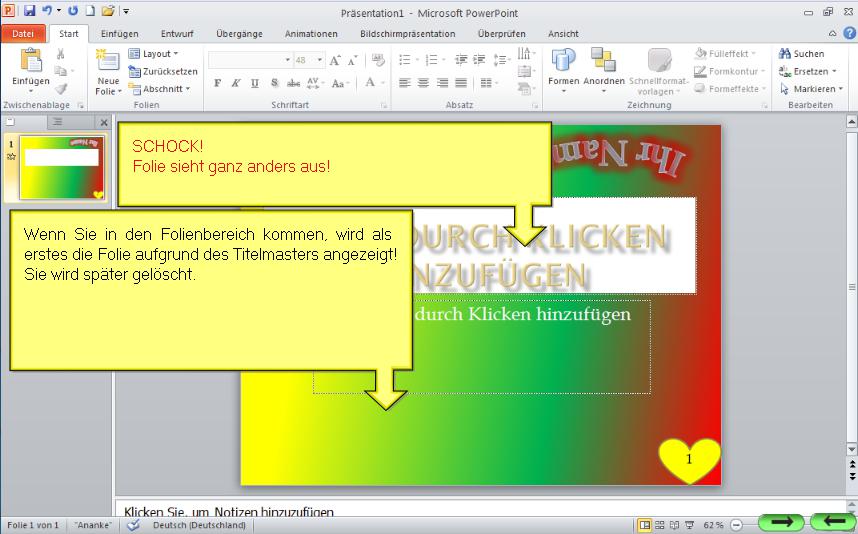
Task: Click the Suchen binoculars icon
Action: click(786, 54)
